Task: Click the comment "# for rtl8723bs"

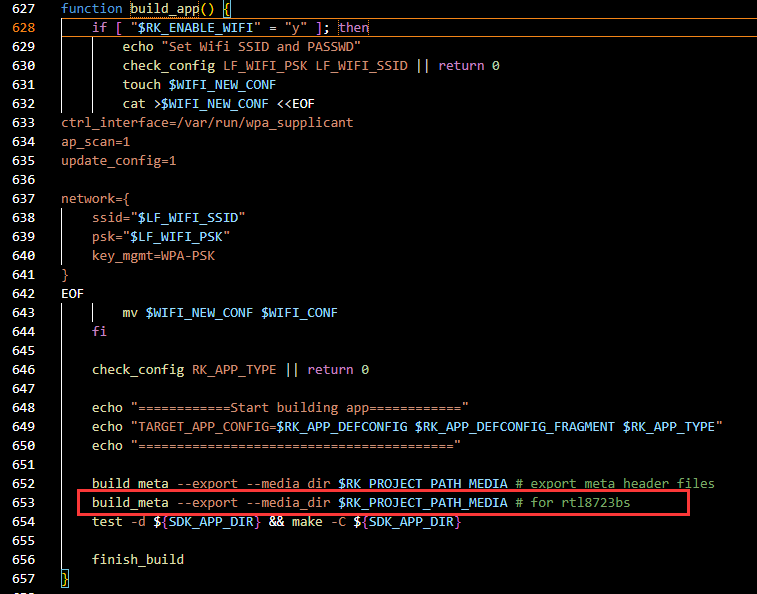Action: (x=573, y=503)
